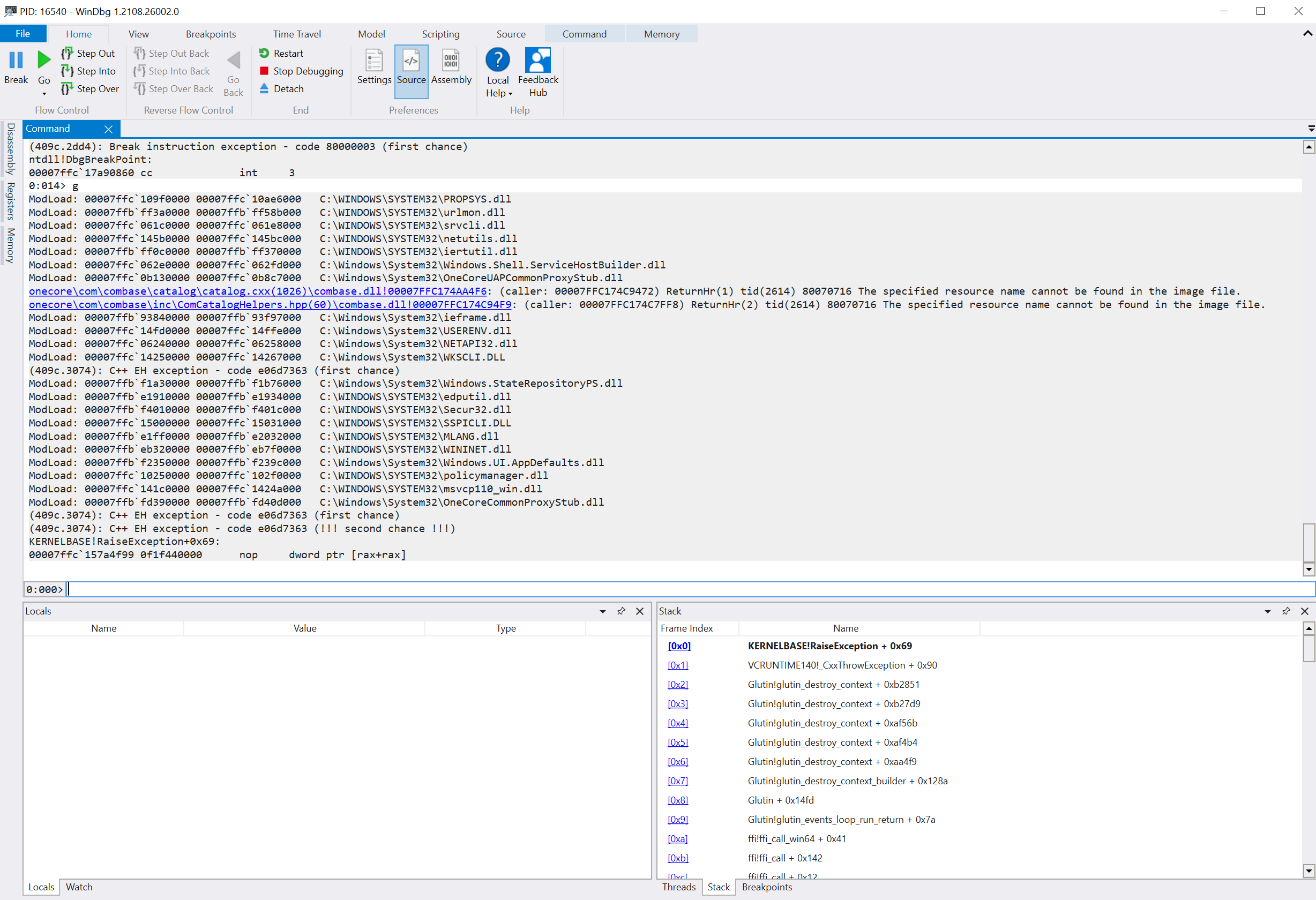Pin the Stack panel open
The width and height of the screenshot is (1316, 900).
[x=1285, y=611]
